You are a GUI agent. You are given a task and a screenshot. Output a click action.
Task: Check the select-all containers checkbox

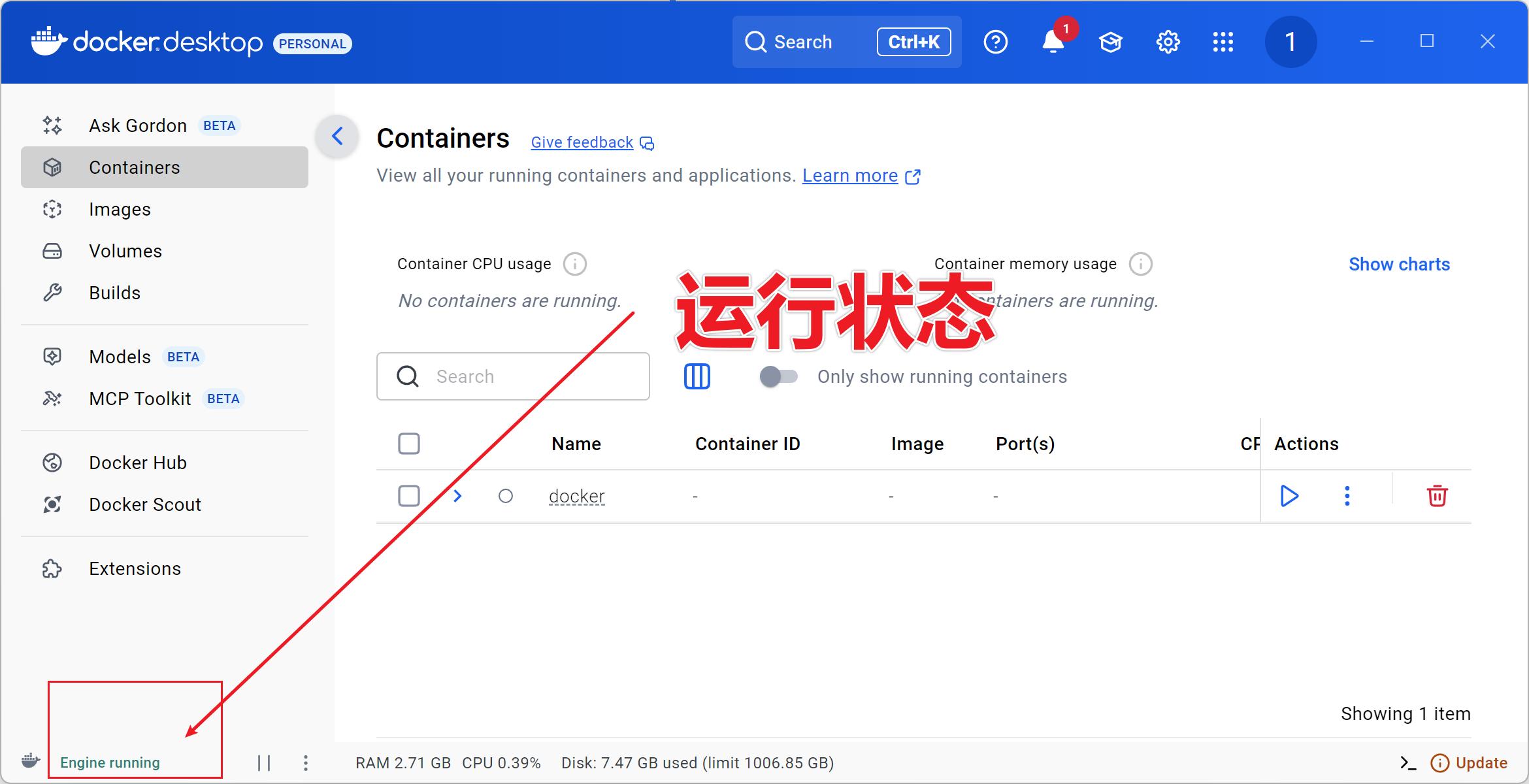[408, 443]
